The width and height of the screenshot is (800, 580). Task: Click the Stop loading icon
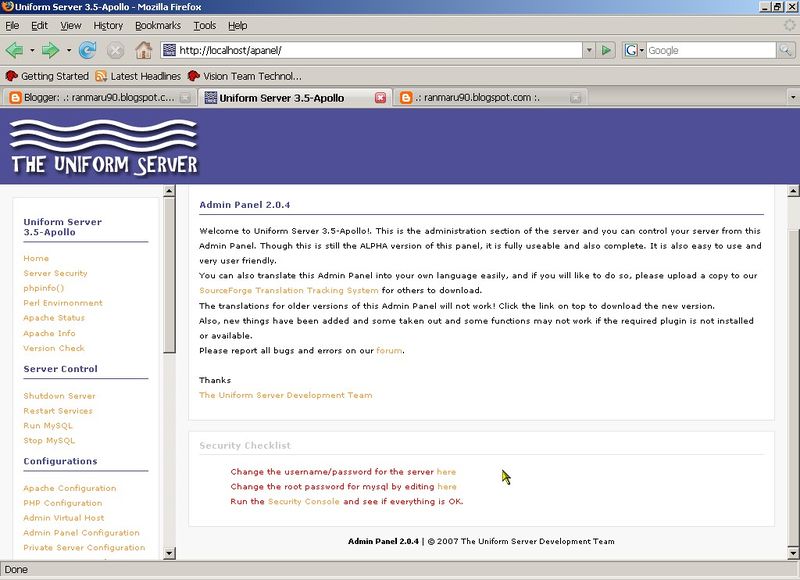115,50
